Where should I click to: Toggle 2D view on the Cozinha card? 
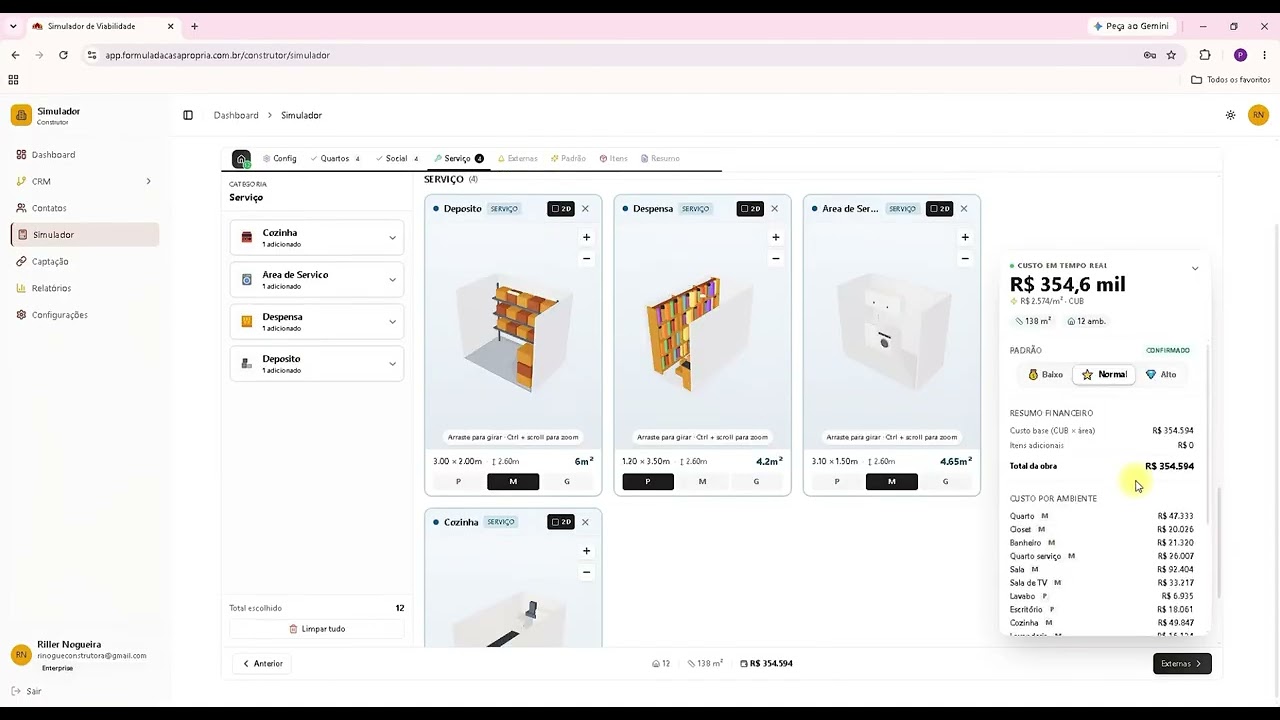pyautogui.click(x=560, y=522)
